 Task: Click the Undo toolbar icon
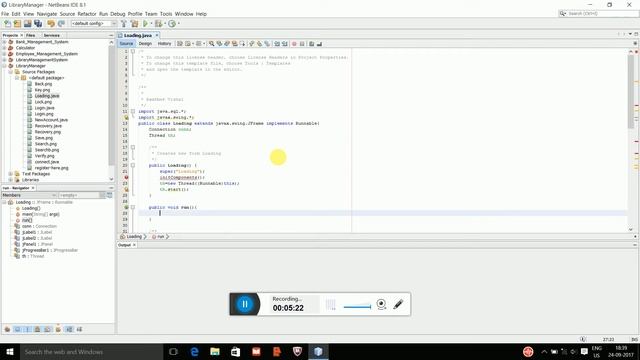pos(51,24)
